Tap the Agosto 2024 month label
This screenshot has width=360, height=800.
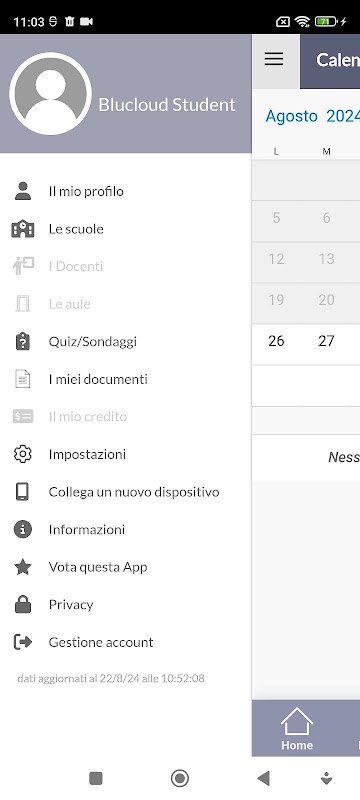click(x=313, y=116)
